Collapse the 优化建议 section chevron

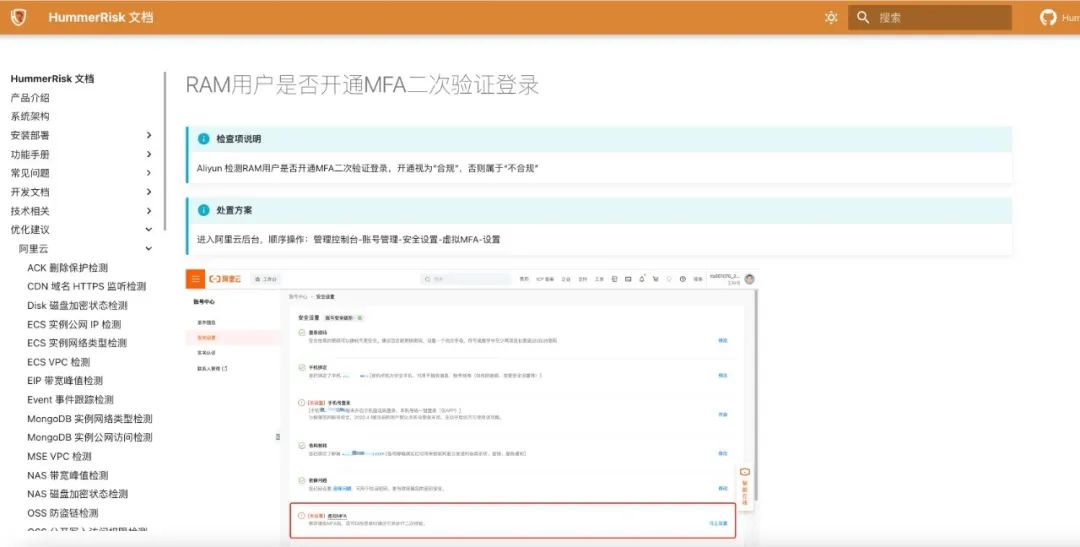pyautogui.click(x=149, y=229)
